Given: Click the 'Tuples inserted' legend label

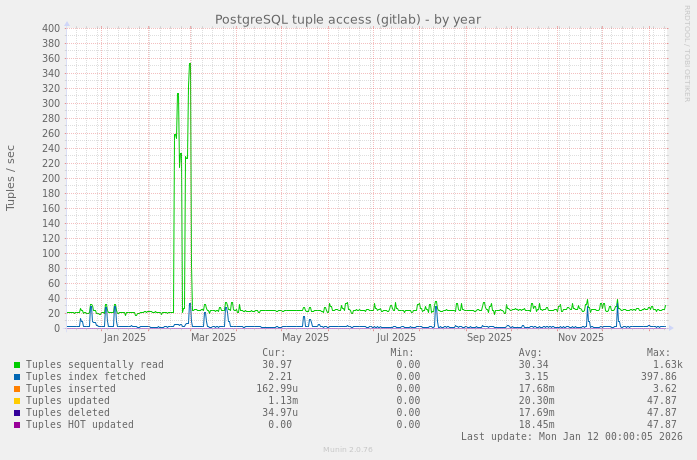Looking at the screenshot, I should click(x=71, y=388).
